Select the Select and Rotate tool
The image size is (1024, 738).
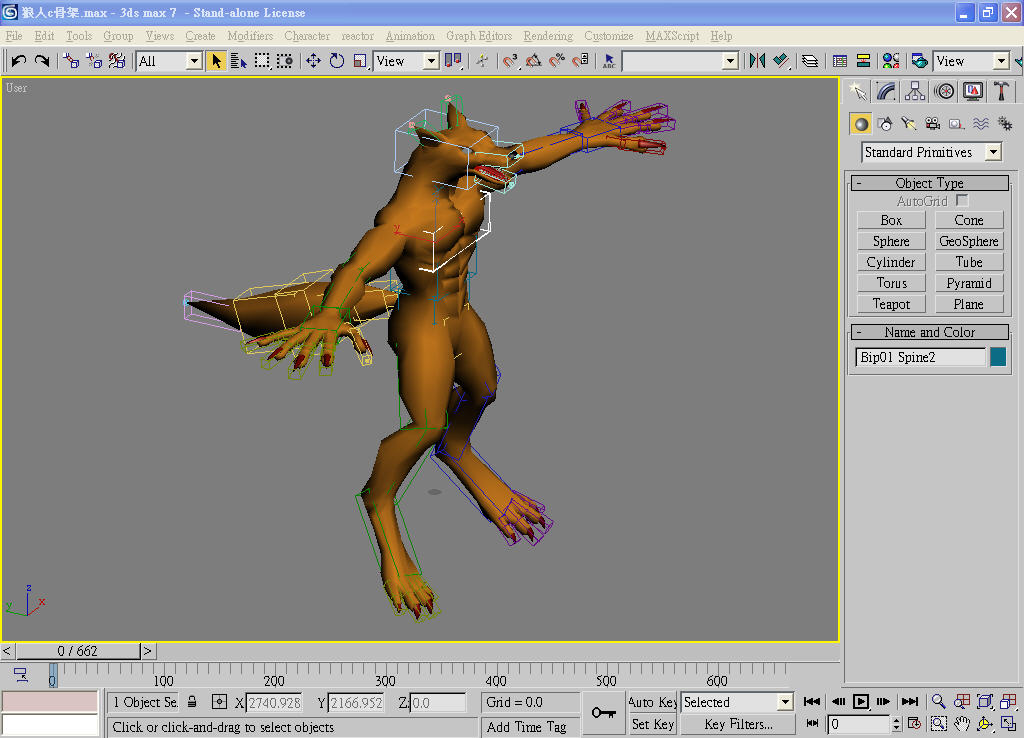[x=337, y=61]
